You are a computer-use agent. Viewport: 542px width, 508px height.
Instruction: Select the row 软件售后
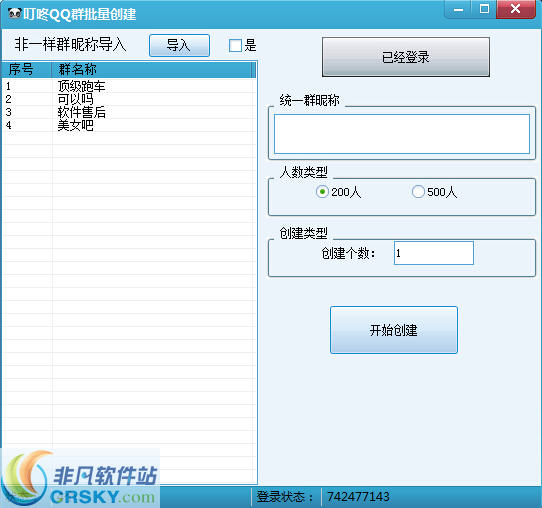coord(129,112)
